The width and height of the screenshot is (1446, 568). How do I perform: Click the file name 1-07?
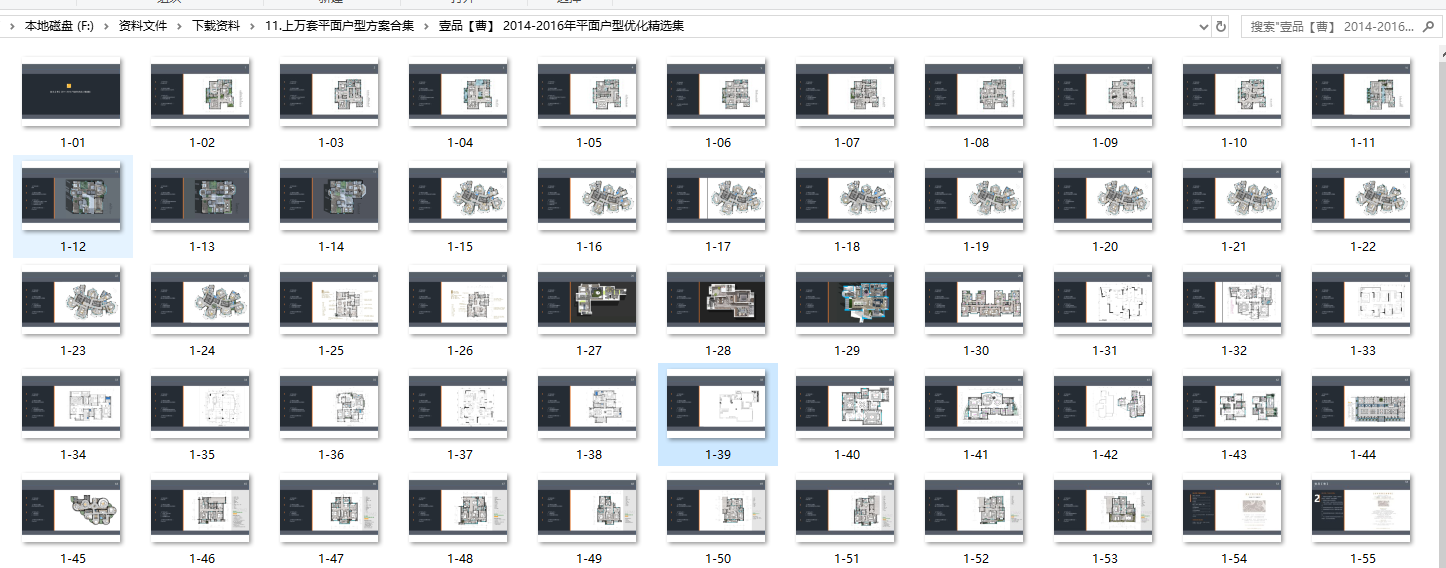click(847, 143)
